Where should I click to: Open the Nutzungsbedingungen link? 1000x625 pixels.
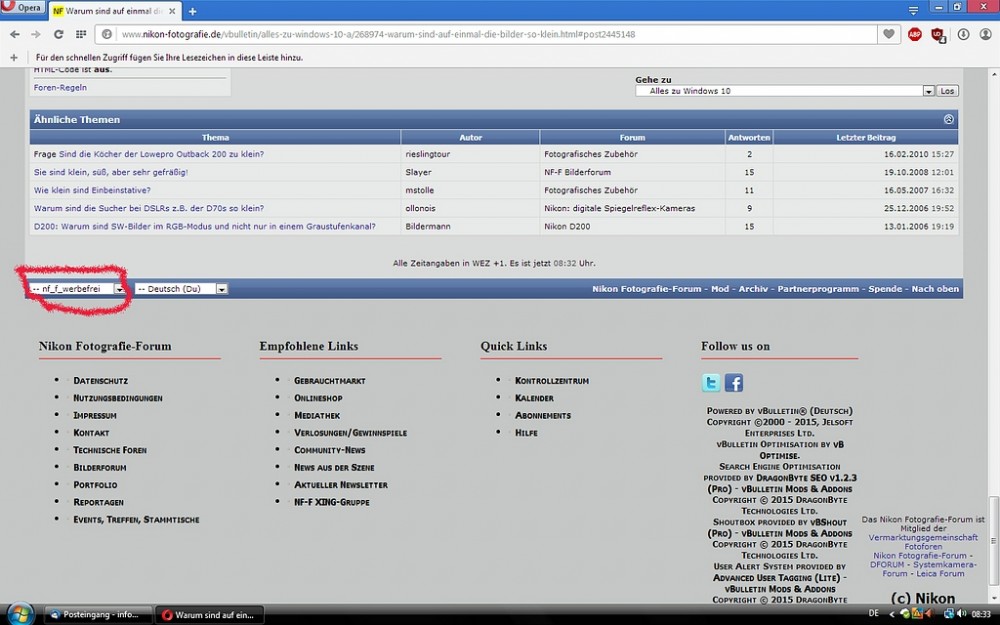pos(118,398)
